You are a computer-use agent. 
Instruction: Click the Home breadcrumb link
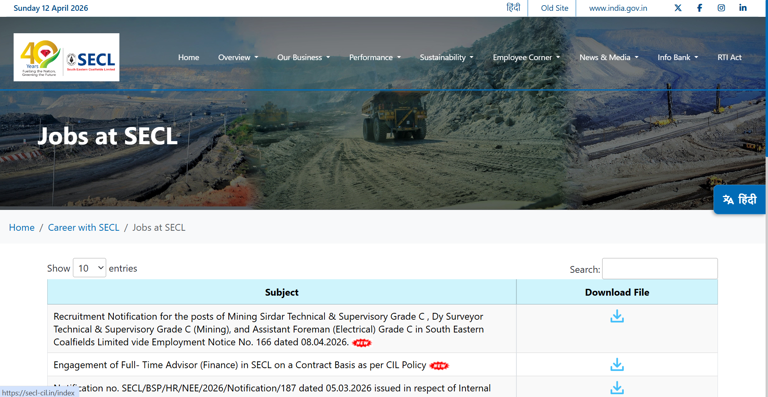(22, 227)
